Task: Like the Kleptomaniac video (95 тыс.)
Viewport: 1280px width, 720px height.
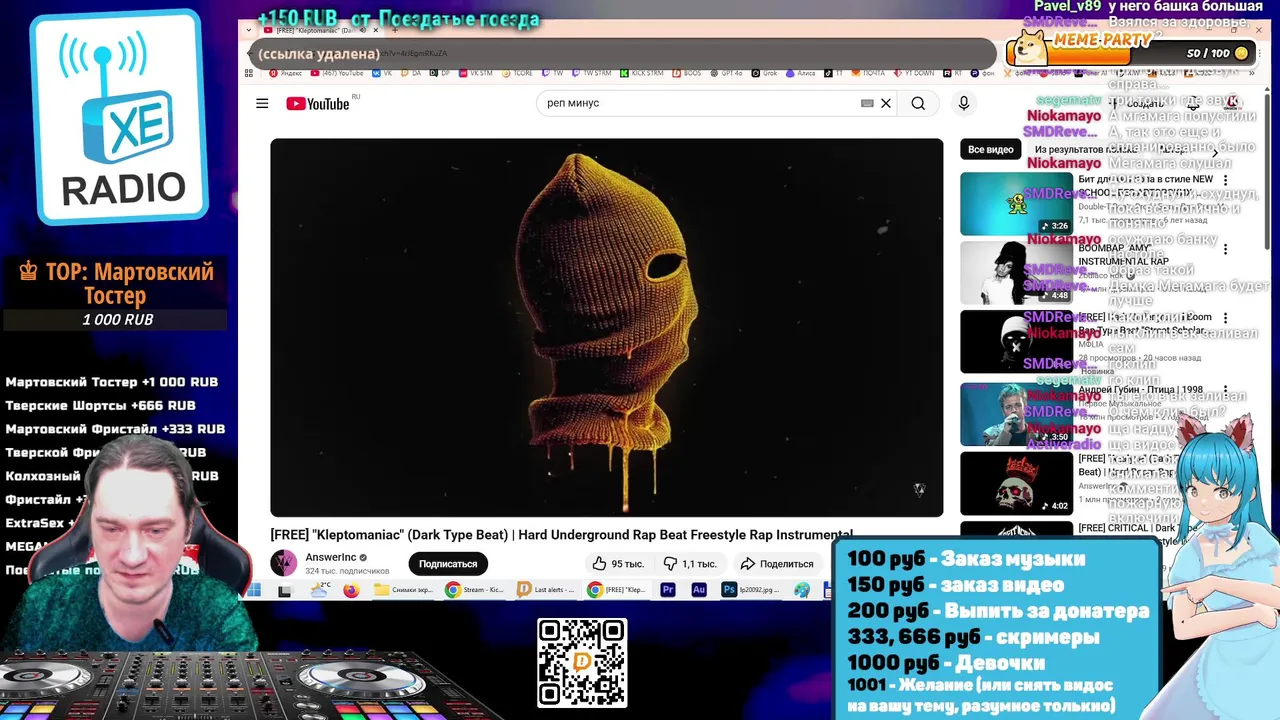Action: 618,563
